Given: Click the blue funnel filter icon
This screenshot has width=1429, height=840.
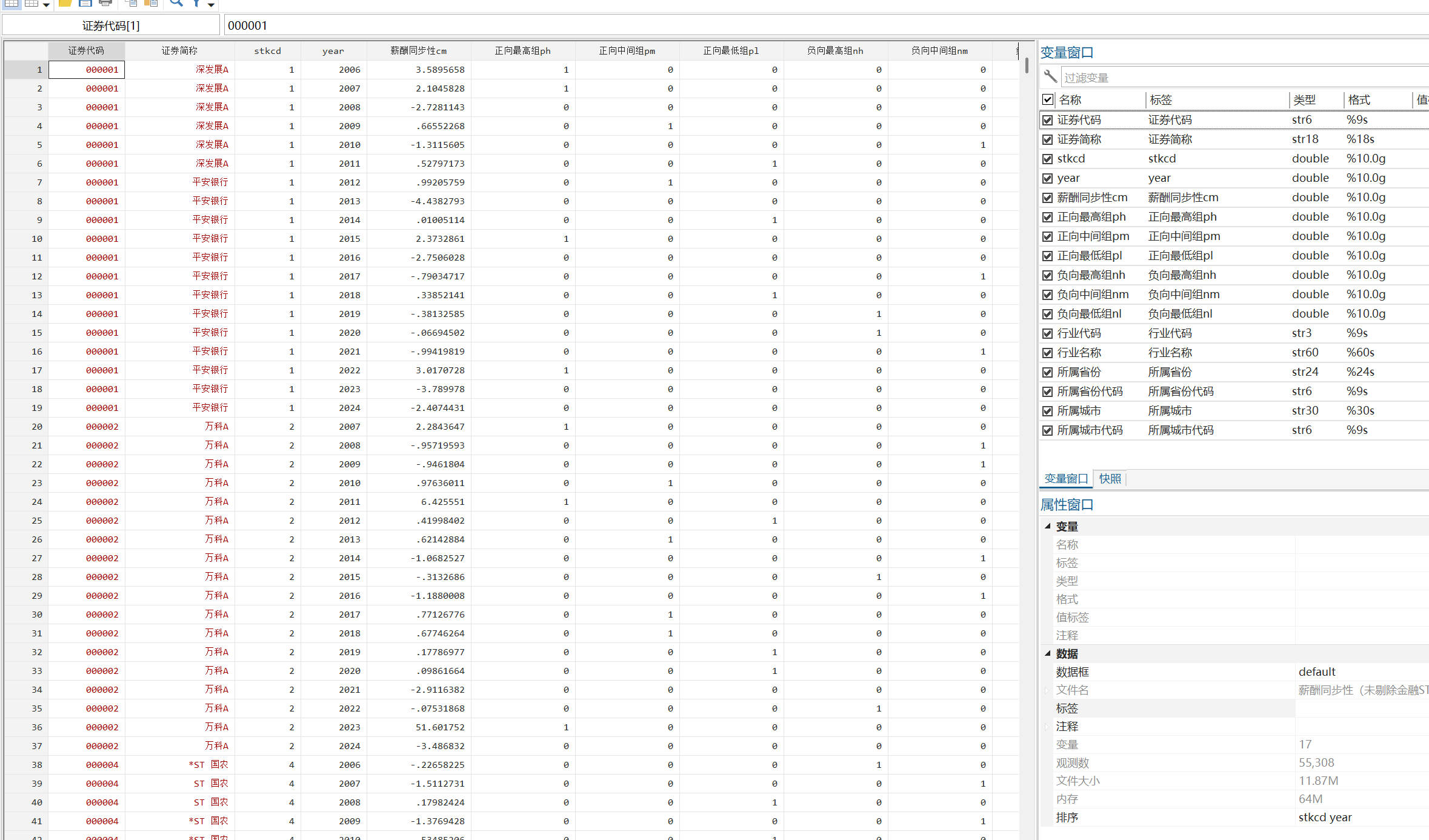Looking at the screenshot, I should click(196, 3).
